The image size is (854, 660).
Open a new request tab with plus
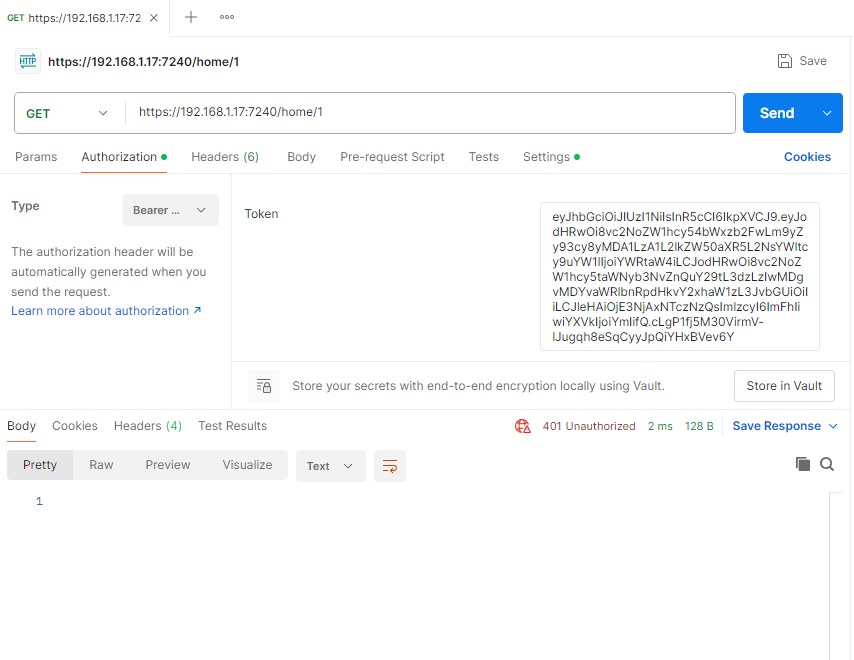tap(191, 17)
